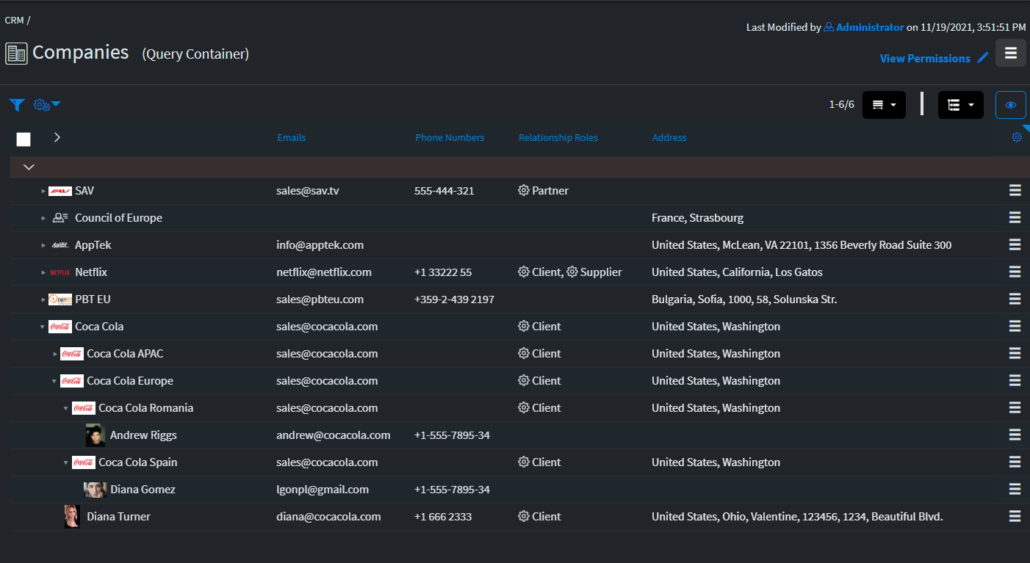Open row menu for Coca Cola APAC
The height and width of the screenshot is (563, 1030).
coord(1015,353)
